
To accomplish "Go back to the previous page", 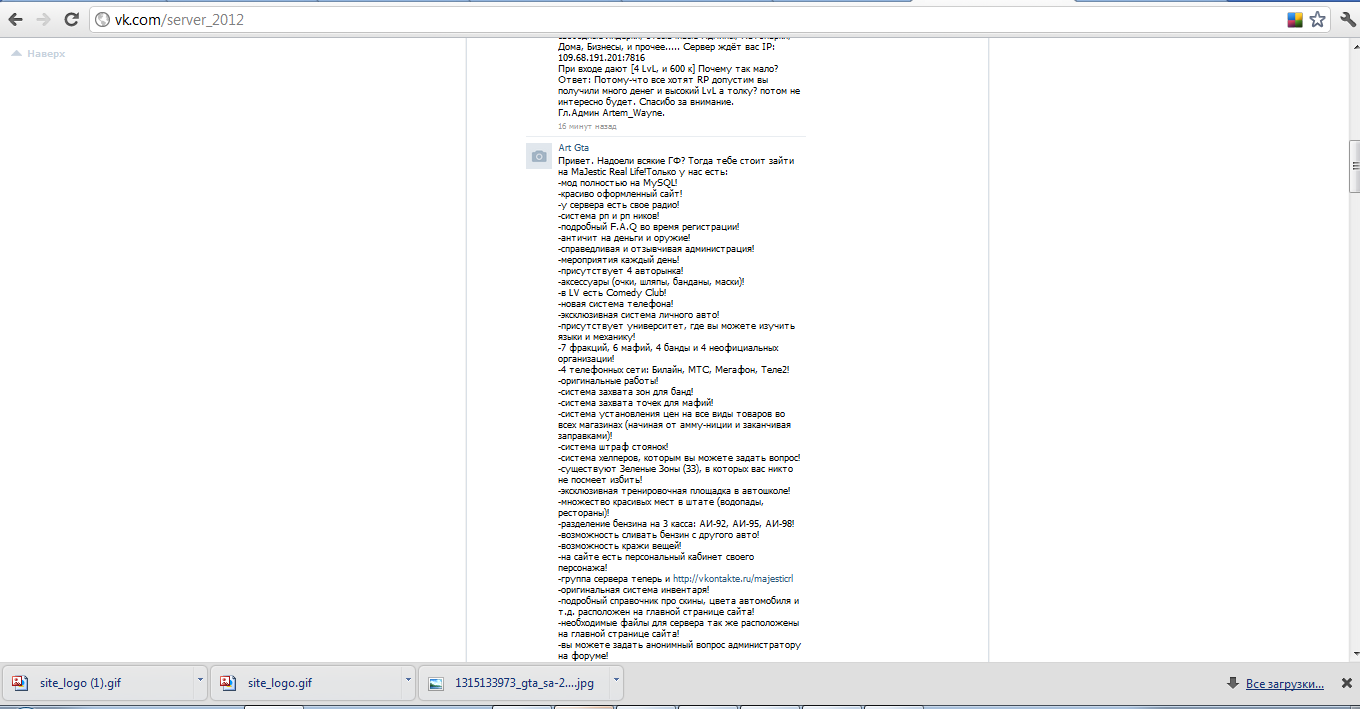I will (x=16, y=19).
